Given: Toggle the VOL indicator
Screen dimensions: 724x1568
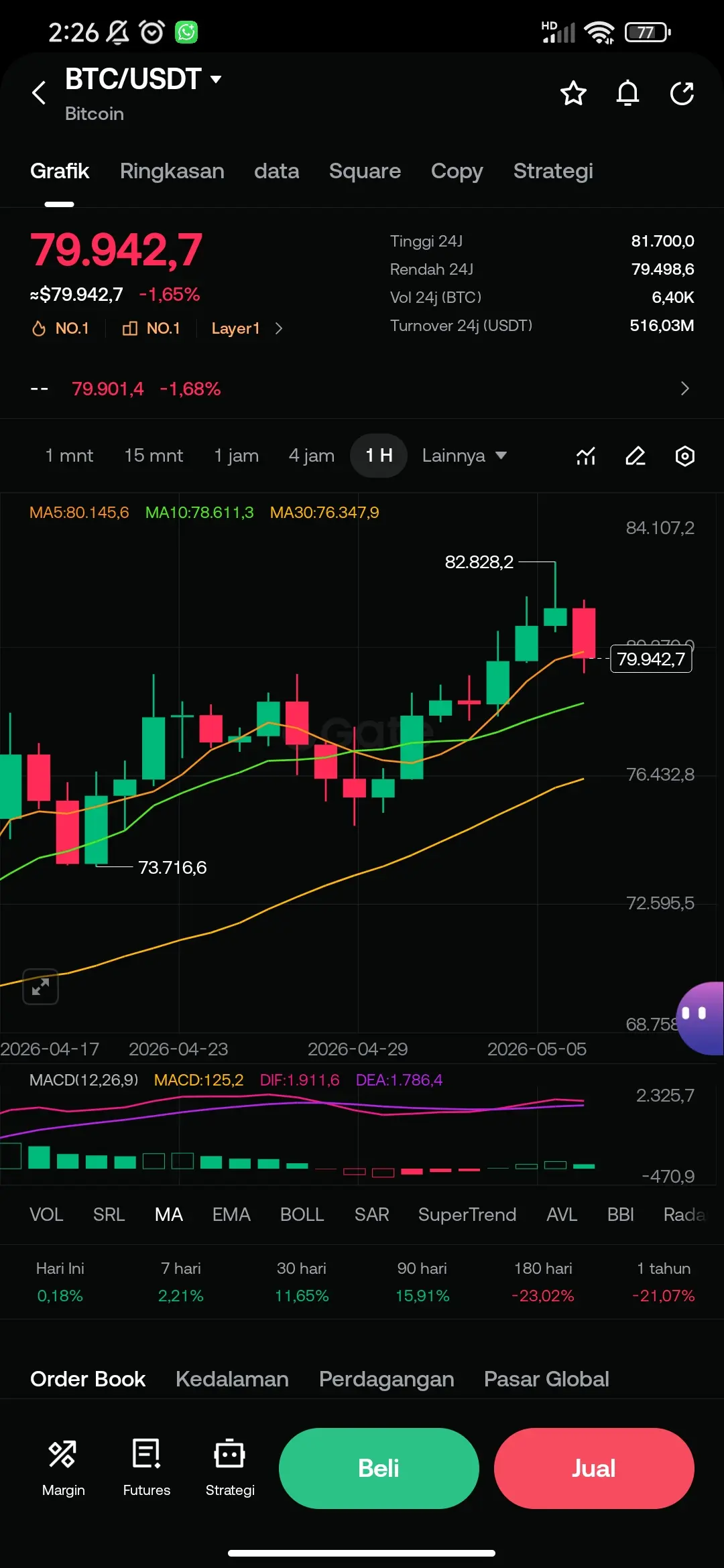Looking at the screenshot, I should pyautogui.click(x=46, y=1215).
